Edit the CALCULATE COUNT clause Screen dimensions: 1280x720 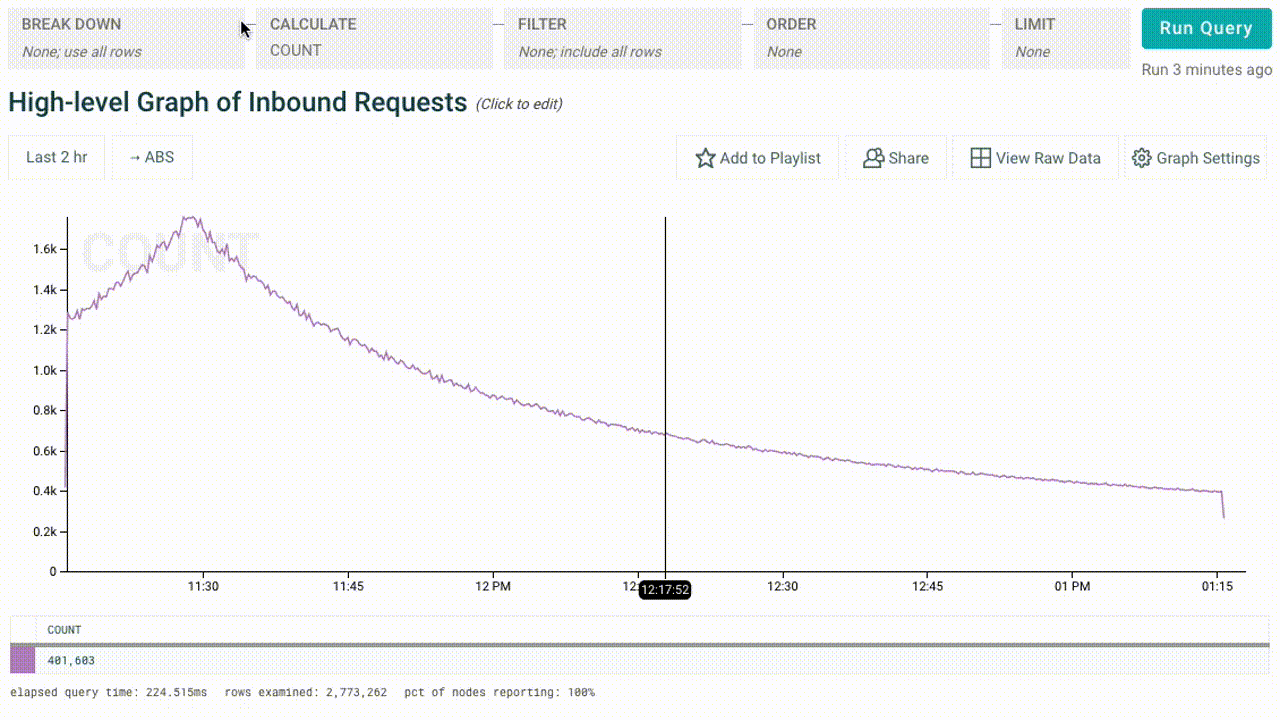374,39
